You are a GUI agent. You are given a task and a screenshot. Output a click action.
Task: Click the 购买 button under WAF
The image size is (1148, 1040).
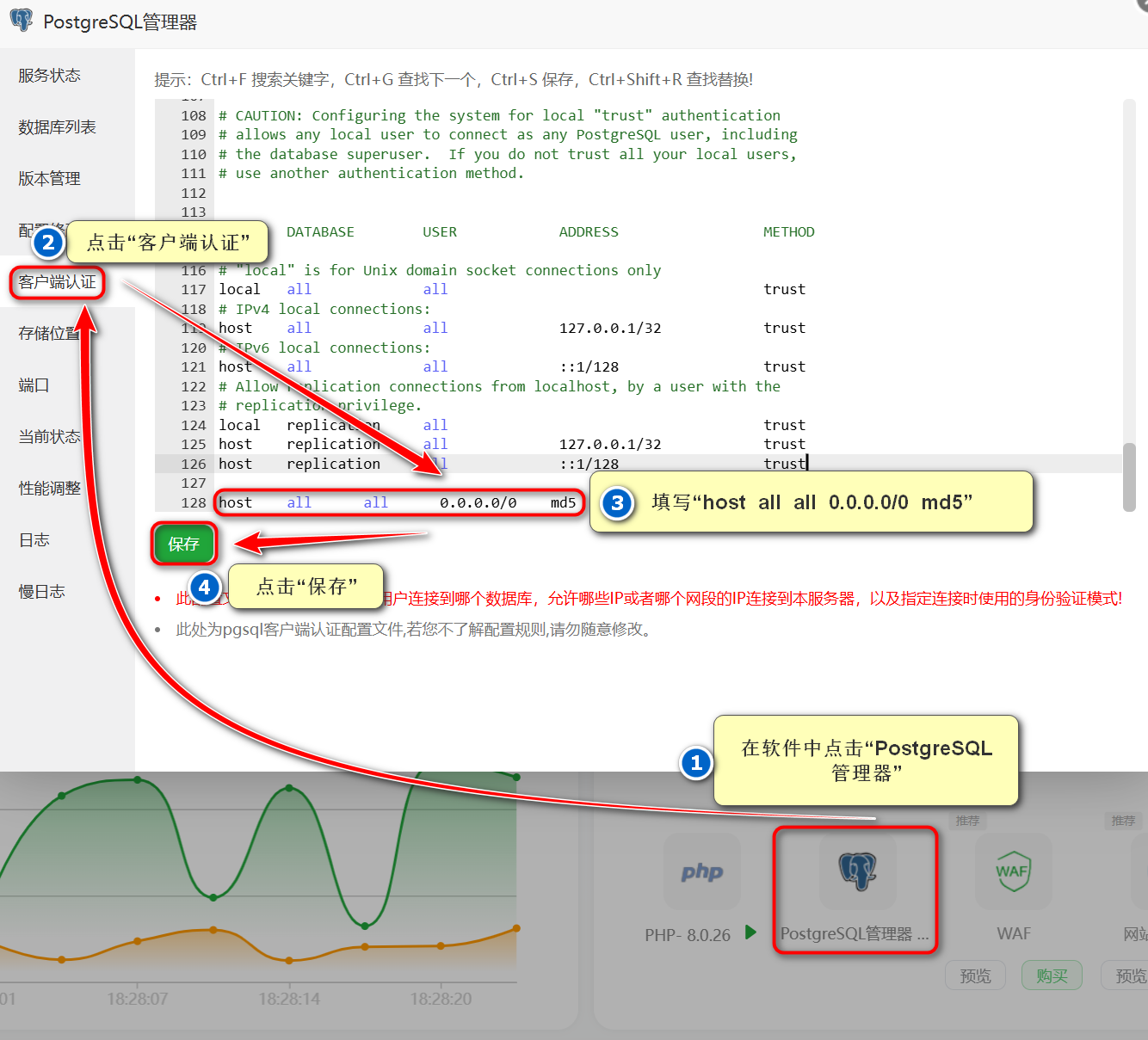pyautogui.click(x=1052, y=975)
